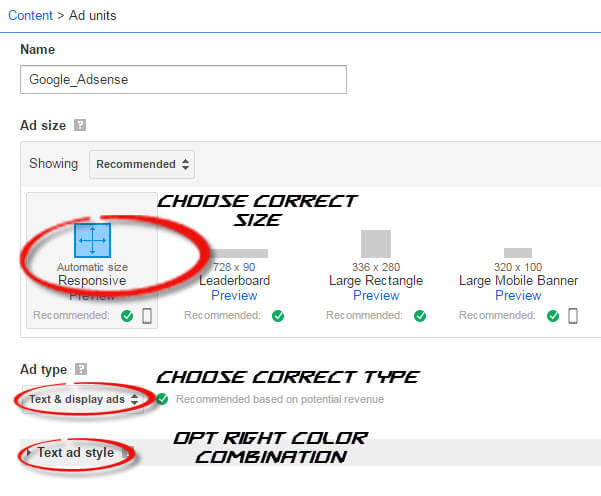Click the green checkmark under Large Mobile Banner
This screenshot has height=496, width=601.
[x=553, y=316]
